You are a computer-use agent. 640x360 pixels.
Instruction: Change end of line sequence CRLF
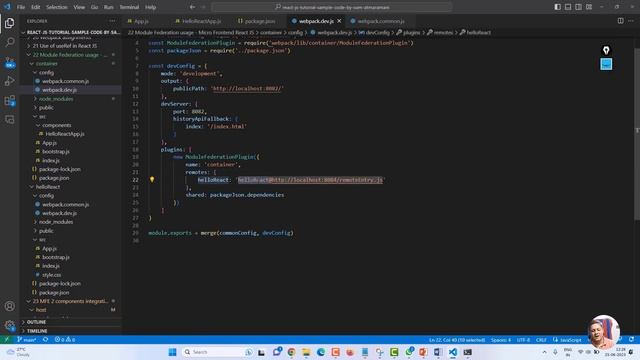click(541, 340)
